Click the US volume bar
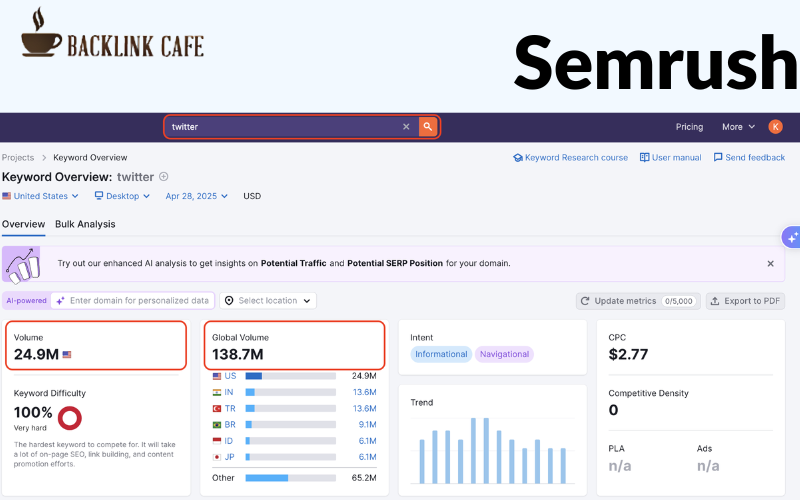The width and height of the screenshot is (800, 500). click(291, 376)
